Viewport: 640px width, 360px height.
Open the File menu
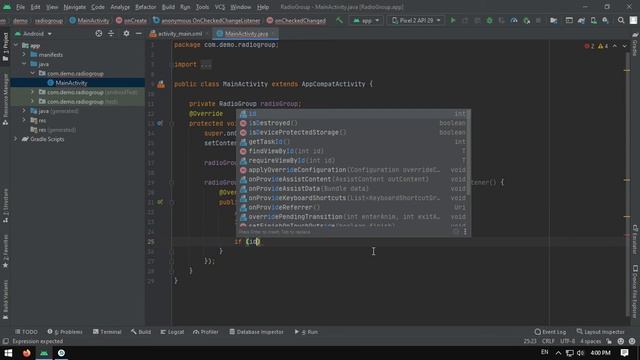(x=20, y=7)
